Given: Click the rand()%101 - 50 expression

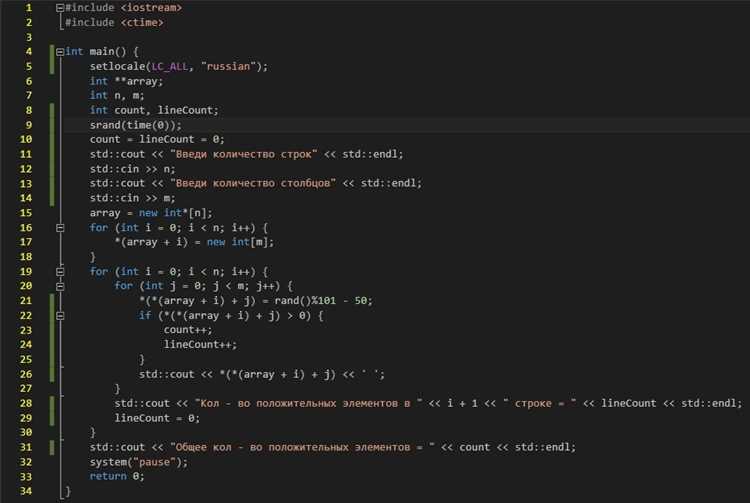Looking at the screenshot, I should coord(323,301).
